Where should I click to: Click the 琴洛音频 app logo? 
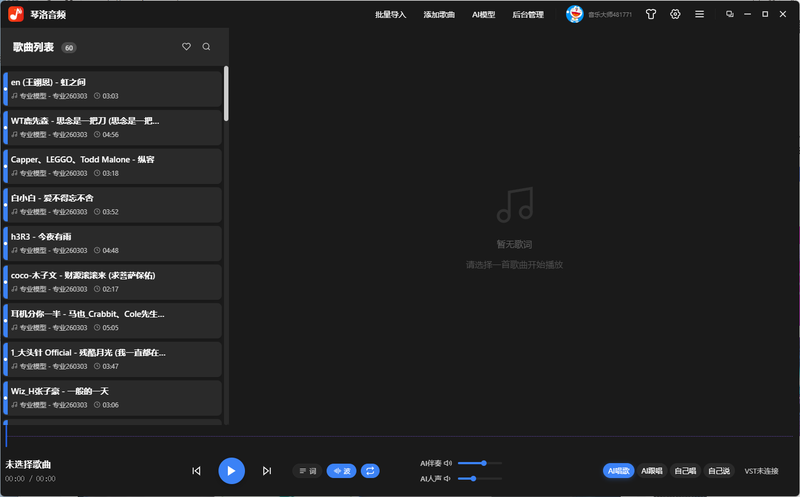click(16, 14)
